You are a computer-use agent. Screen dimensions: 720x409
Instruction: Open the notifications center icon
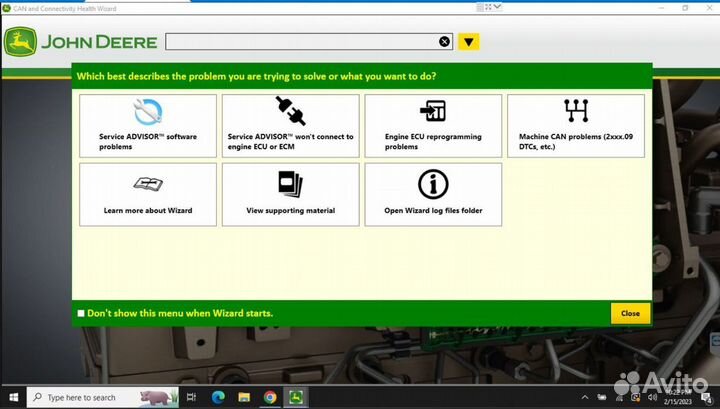tap(707, 397)
